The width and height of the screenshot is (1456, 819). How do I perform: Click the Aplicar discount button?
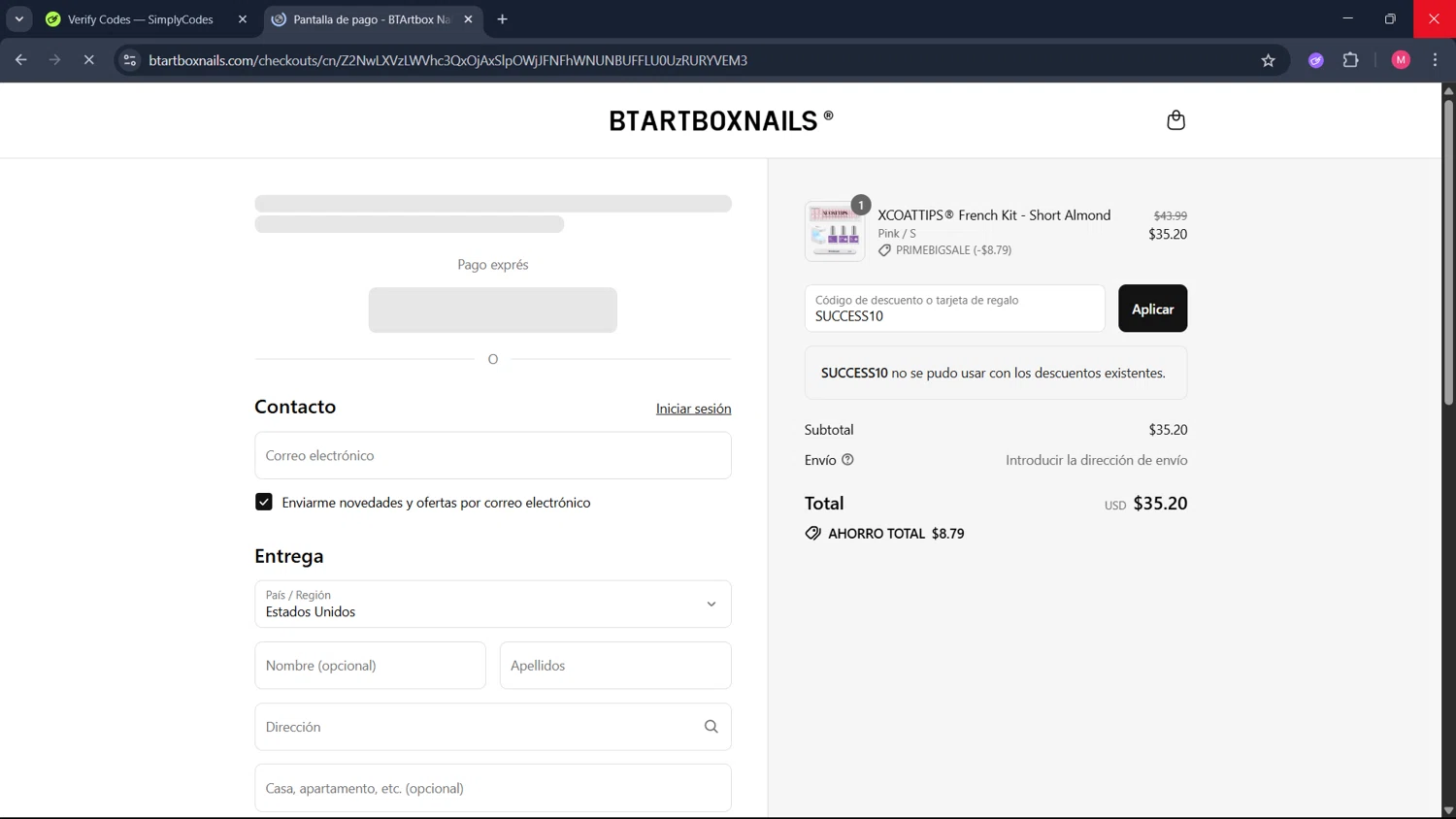coord(1152,309)
